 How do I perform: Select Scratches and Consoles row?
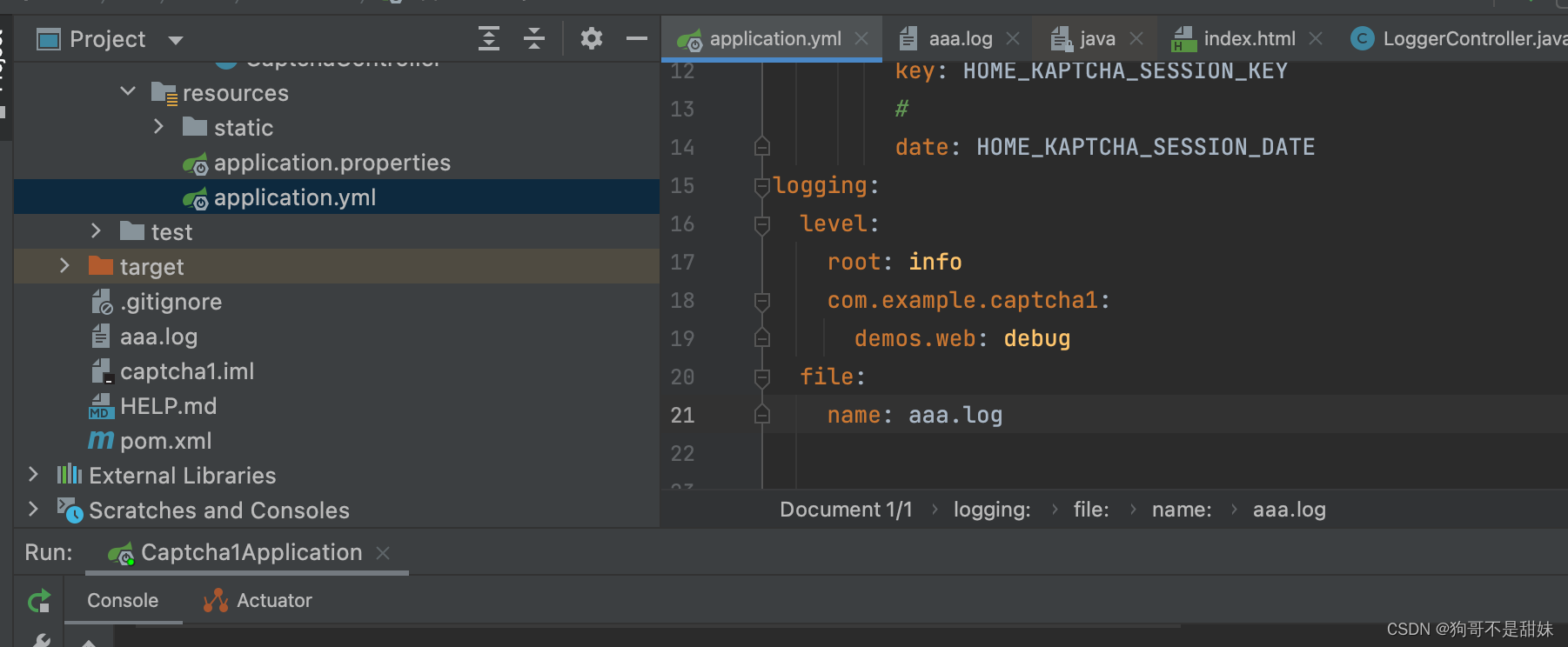click(x=337, y=510)
